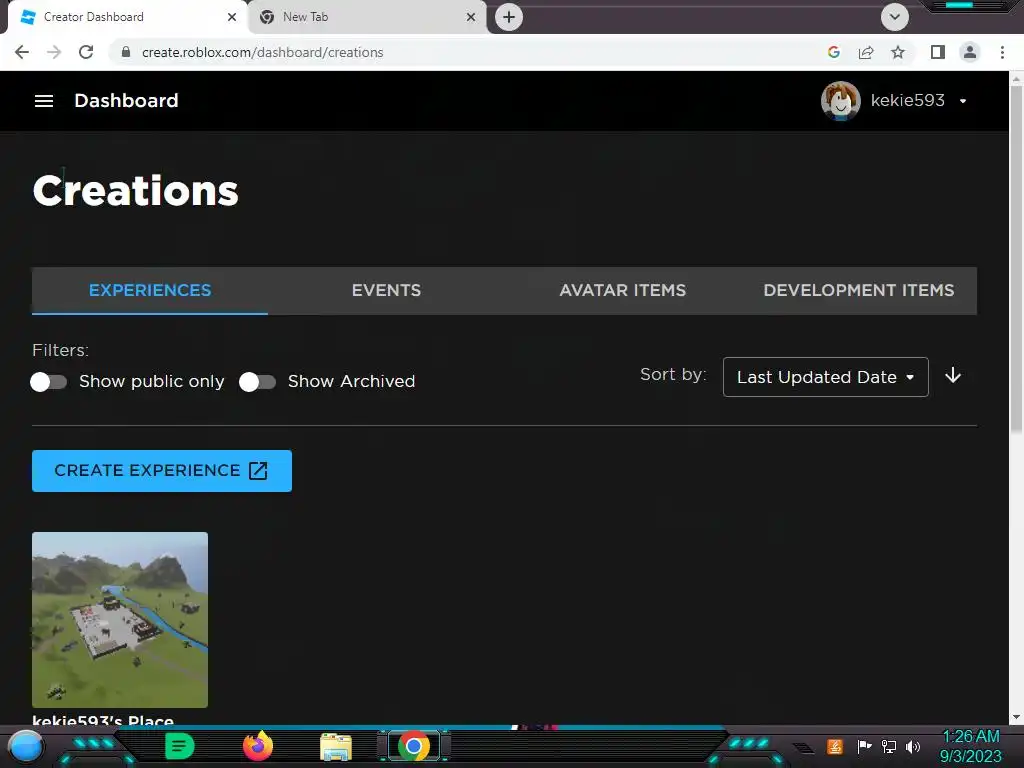Expand the kekie593 account dropdown arrow
Screen dimensions: 1024x768
point(963,101)
